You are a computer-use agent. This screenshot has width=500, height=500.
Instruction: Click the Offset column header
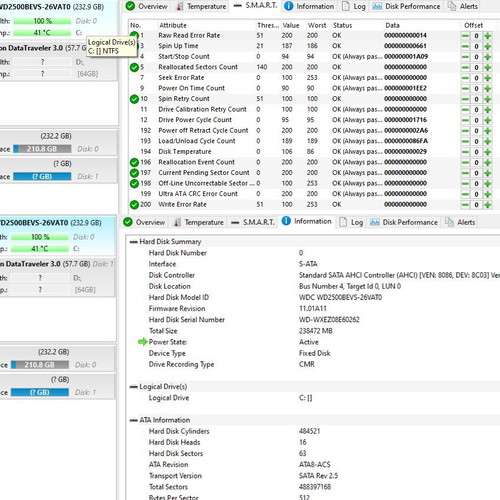[x=473, y=25]
